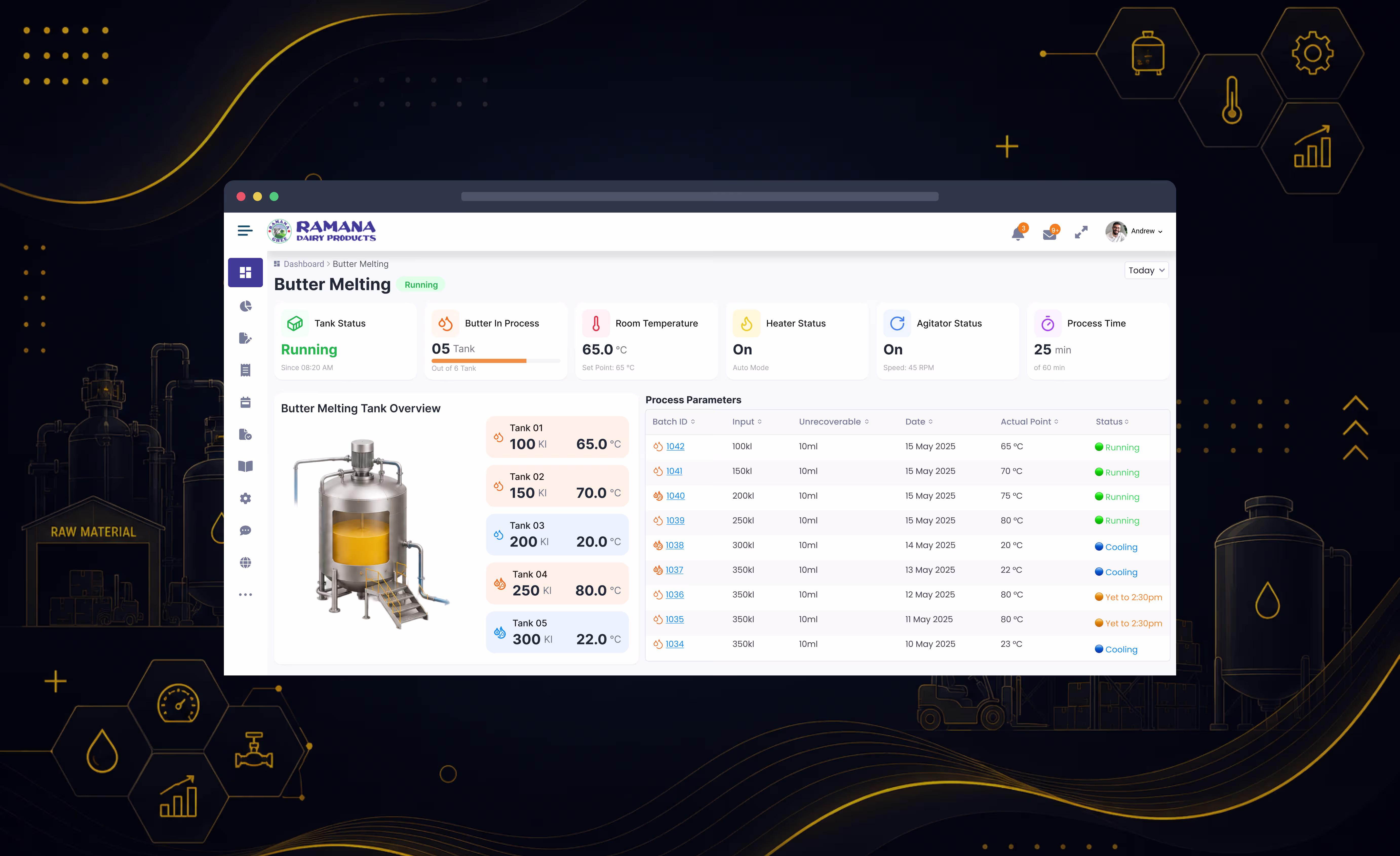Open the book sidebar icon
1400x856 pixels.
click(245, 466)
